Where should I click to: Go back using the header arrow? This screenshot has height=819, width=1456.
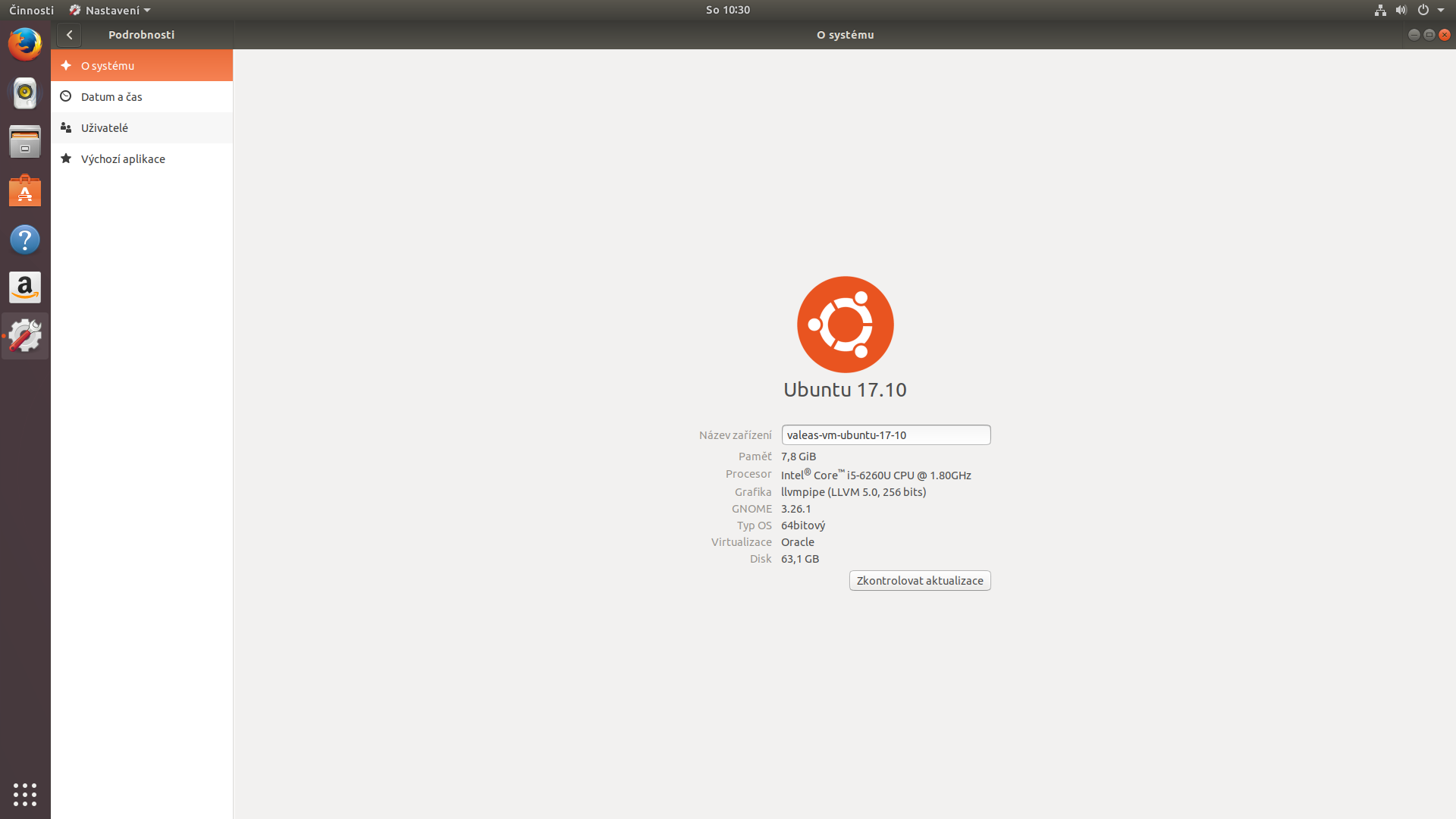tap(69, 35)
